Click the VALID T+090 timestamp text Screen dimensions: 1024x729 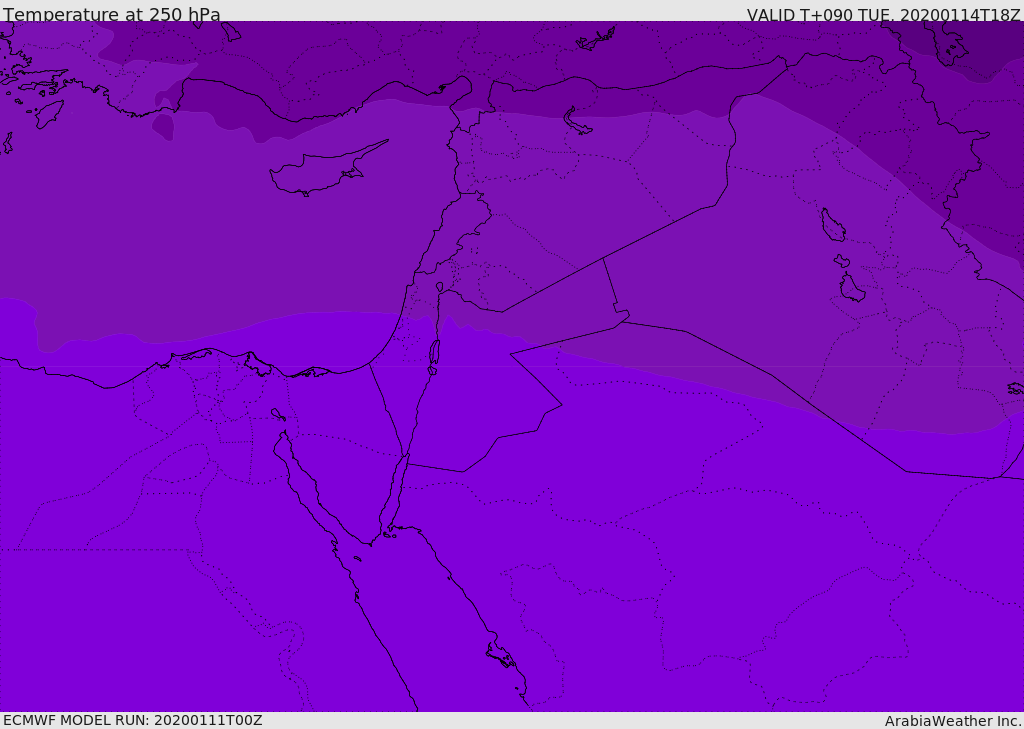coord(883,15)
